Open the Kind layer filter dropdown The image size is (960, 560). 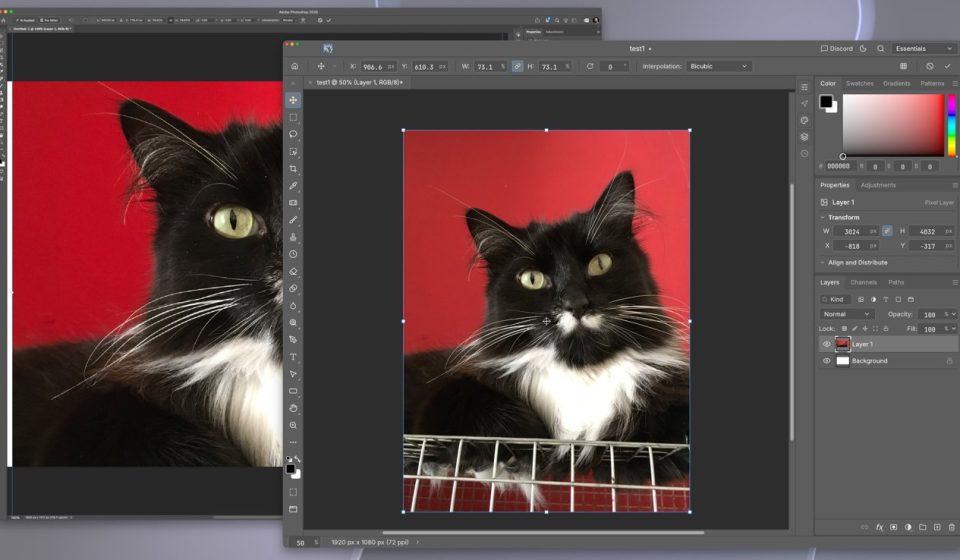click(x=836, y=299)
